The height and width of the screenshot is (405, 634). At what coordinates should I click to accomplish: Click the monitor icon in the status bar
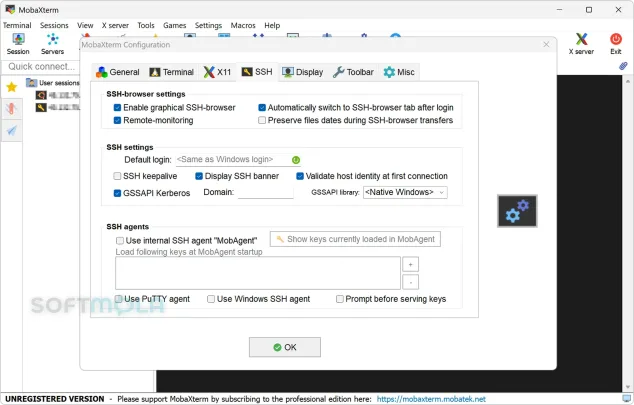click(627, 399)
